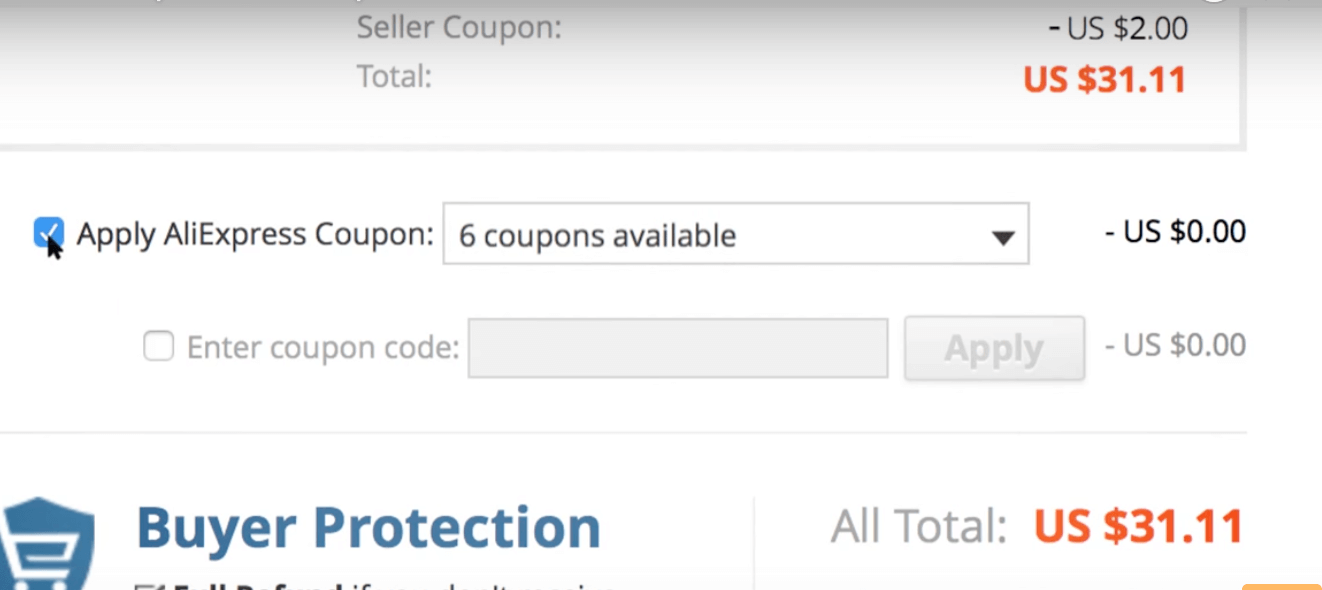Click the 'All Total:' label

tap(918, 527)
